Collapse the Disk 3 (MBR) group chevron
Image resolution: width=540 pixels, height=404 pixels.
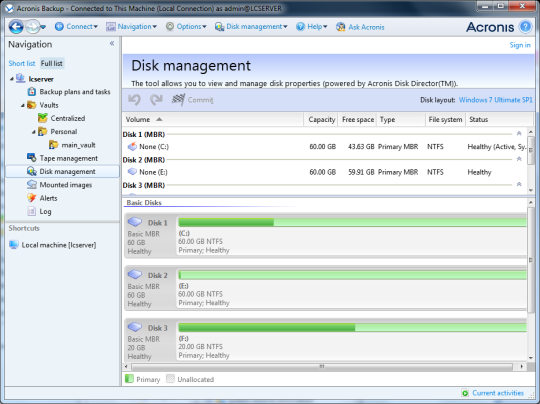point(519,185)
